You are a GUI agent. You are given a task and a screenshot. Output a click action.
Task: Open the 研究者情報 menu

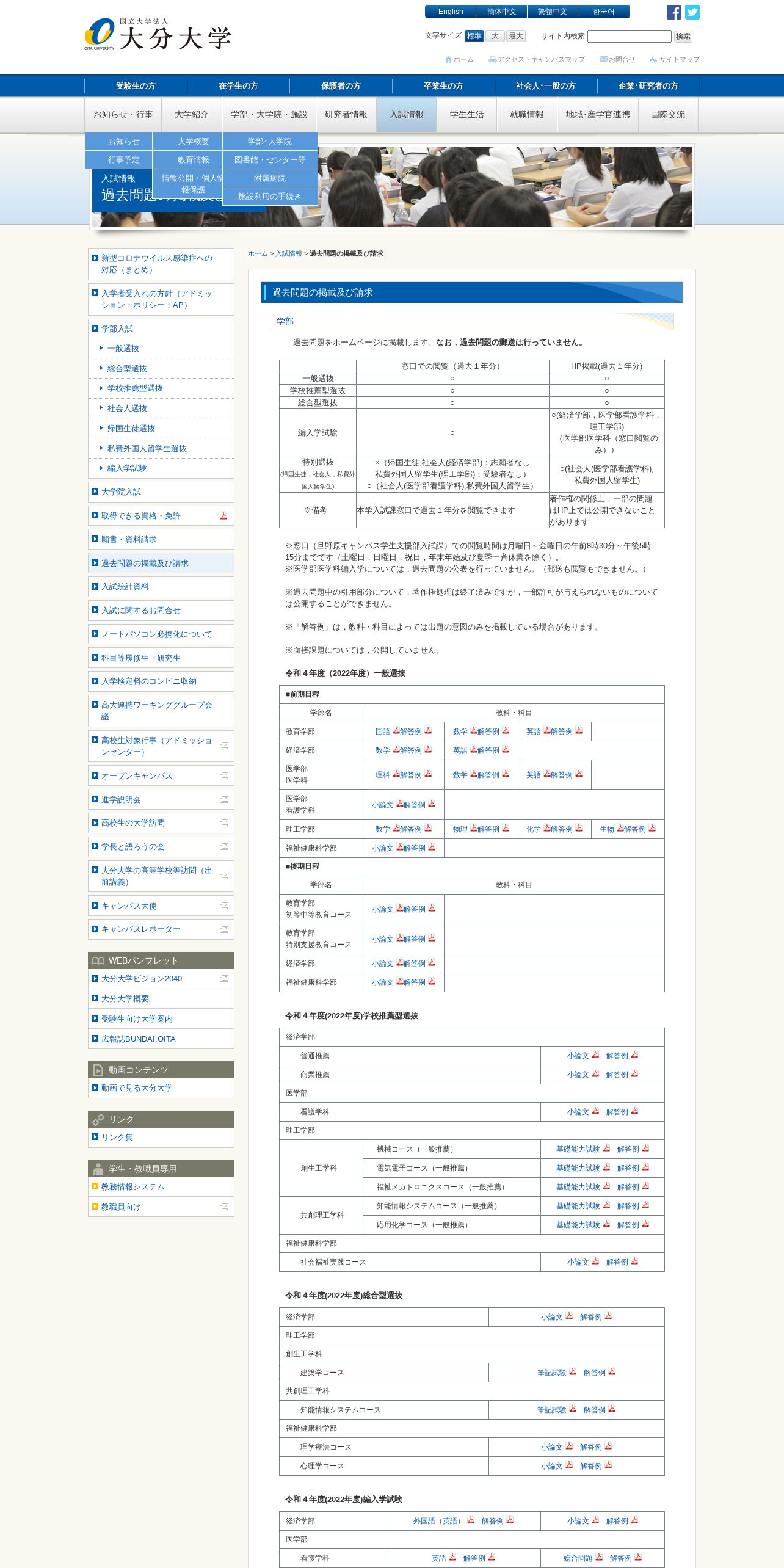pyautogui.click(x=346, y=115)
